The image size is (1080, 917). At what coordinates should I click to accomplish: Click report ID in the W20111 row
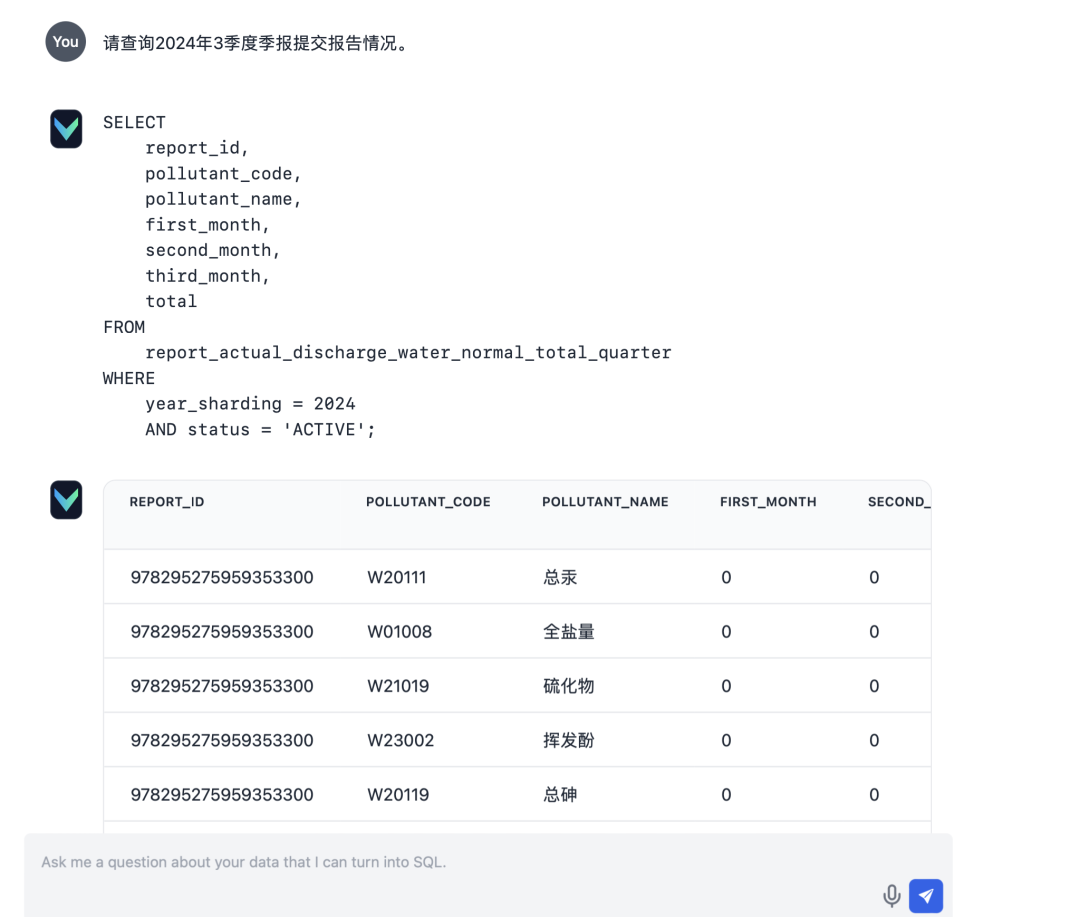click(x=222, y=577)
